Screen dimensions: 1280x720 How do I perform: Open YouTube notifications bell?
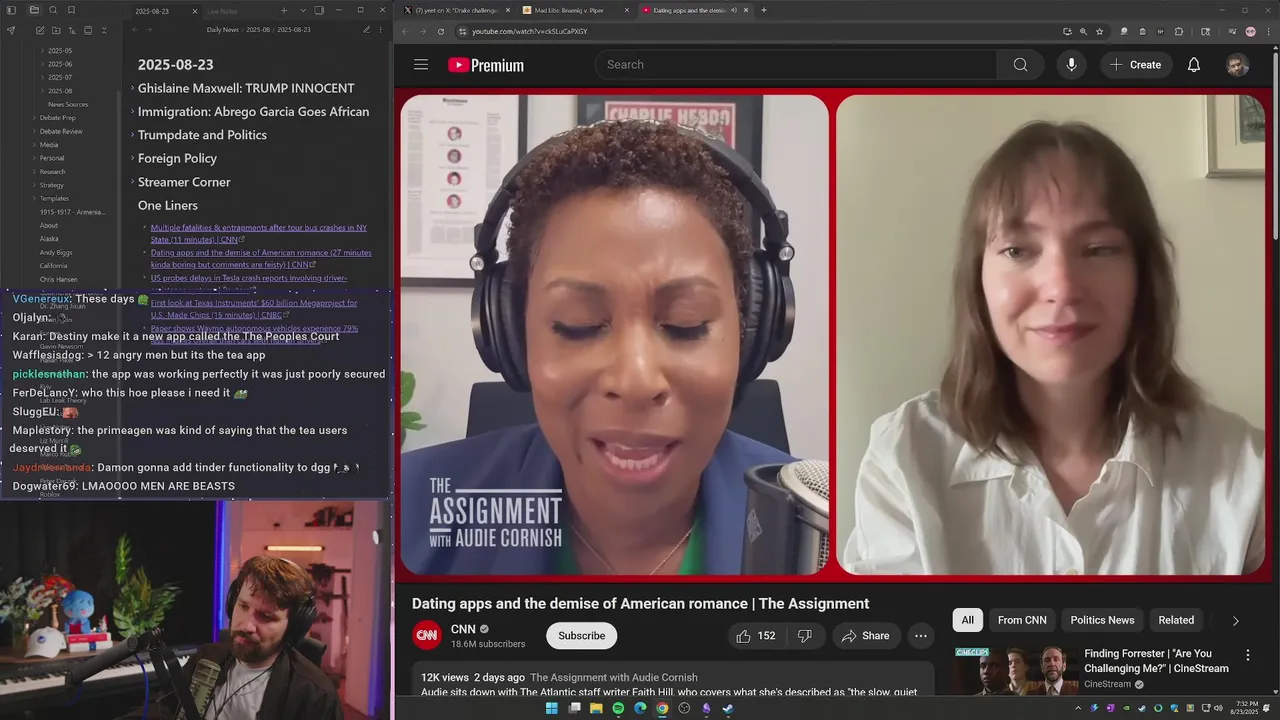(x=1194, y=65)
